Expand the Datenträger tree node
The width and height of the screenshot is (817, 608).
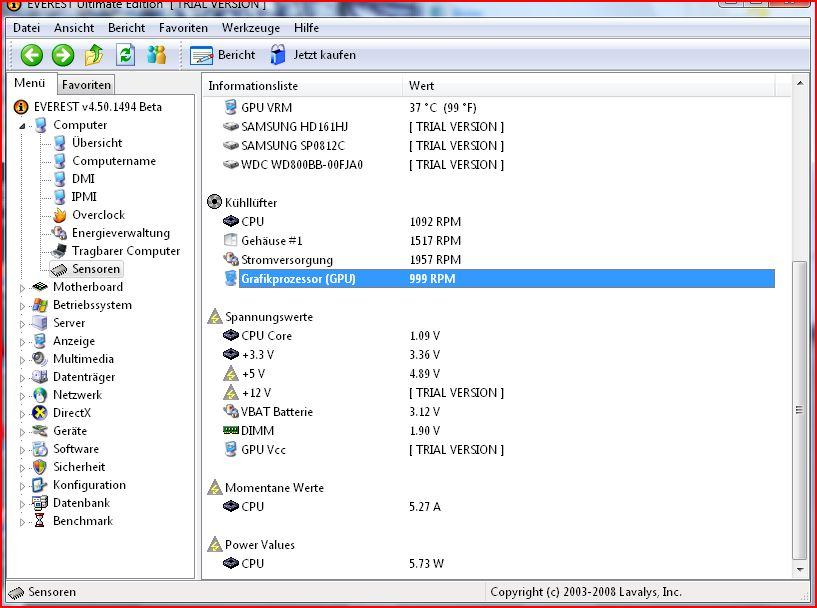[22, 378]
